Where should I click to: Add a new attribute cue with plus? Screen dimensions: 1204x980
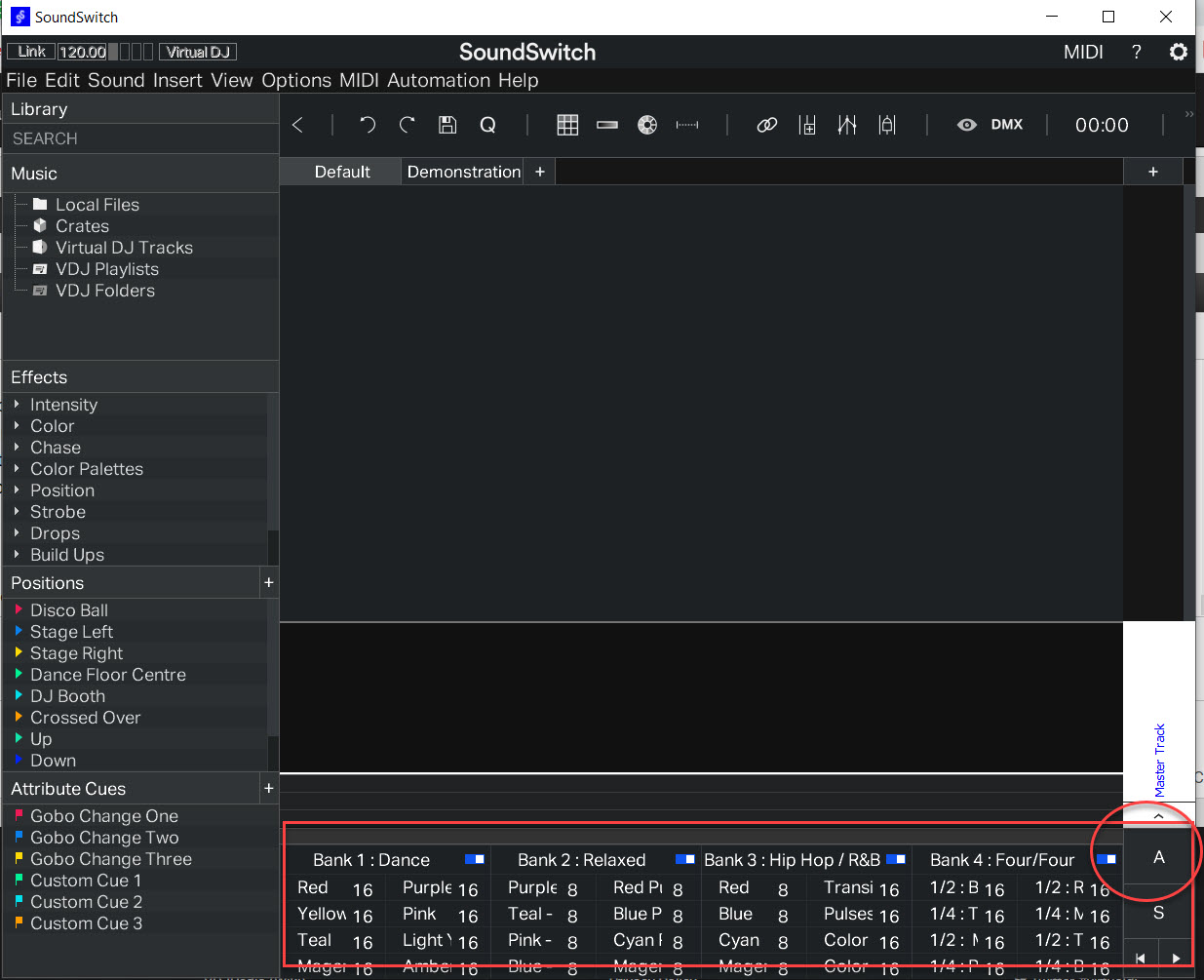[269, 788]
